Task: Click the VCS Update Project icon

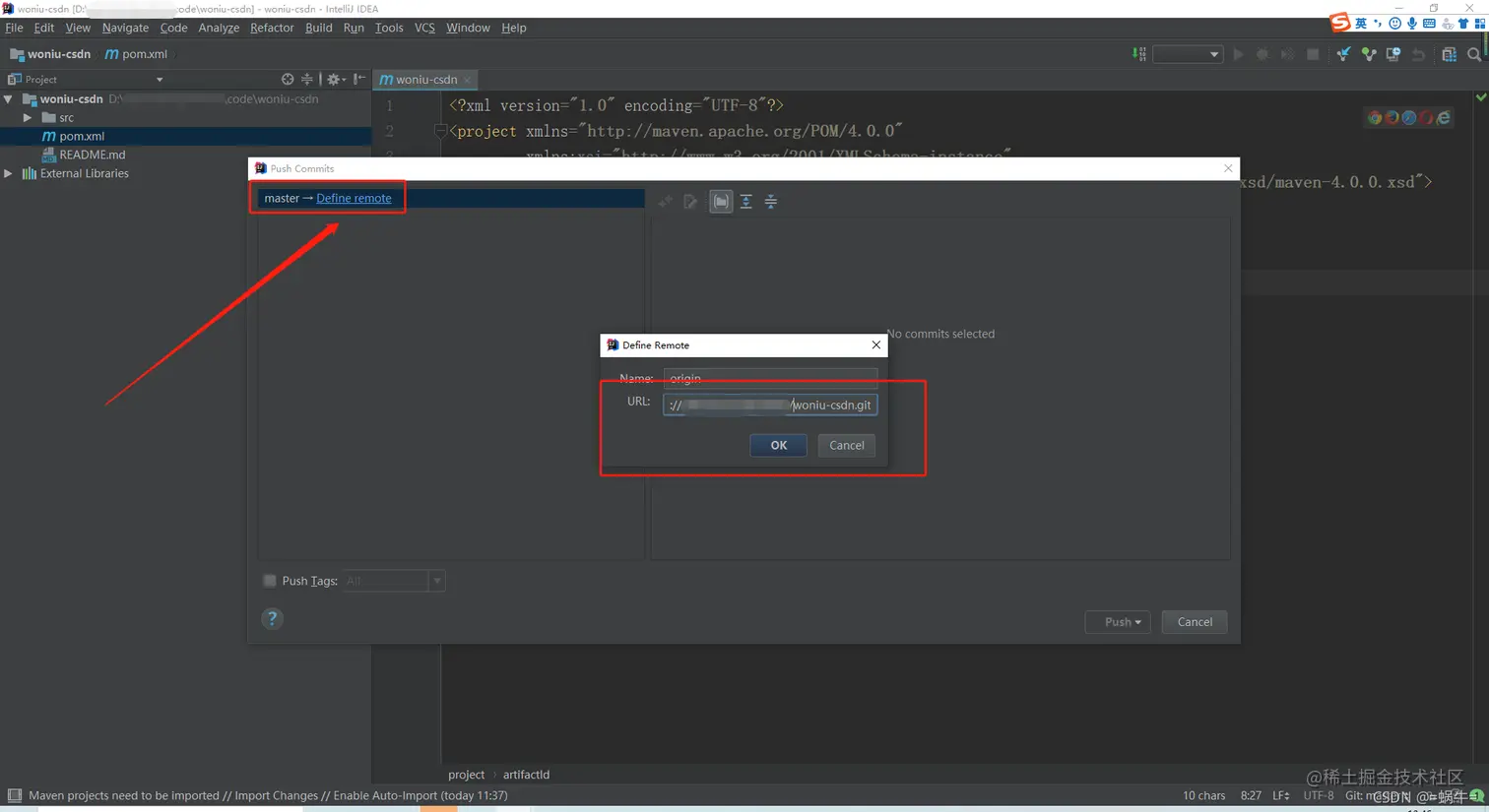Action: pos(1343,54)
